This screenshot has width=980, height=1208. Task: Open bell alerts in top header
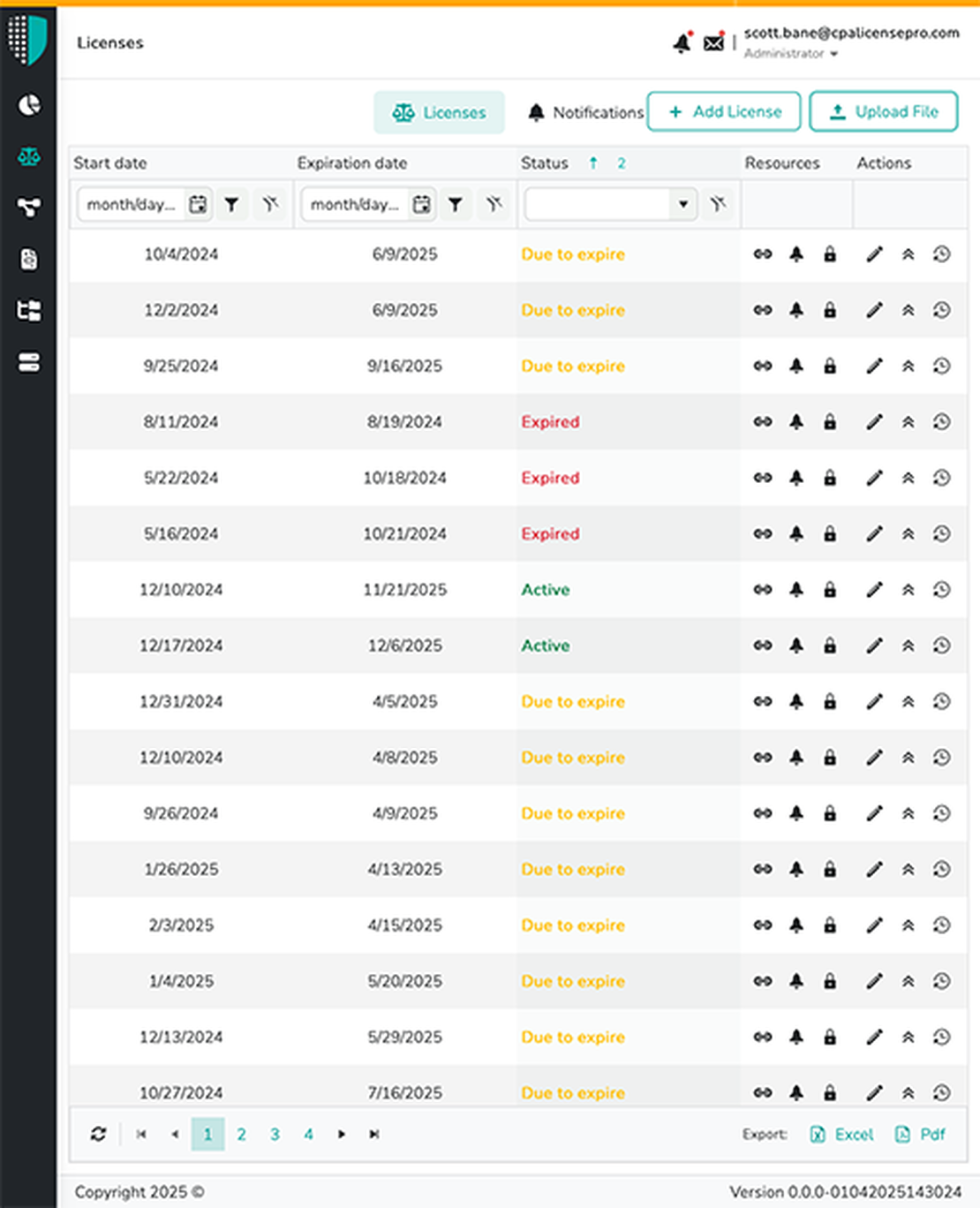(x=682, y=42)
